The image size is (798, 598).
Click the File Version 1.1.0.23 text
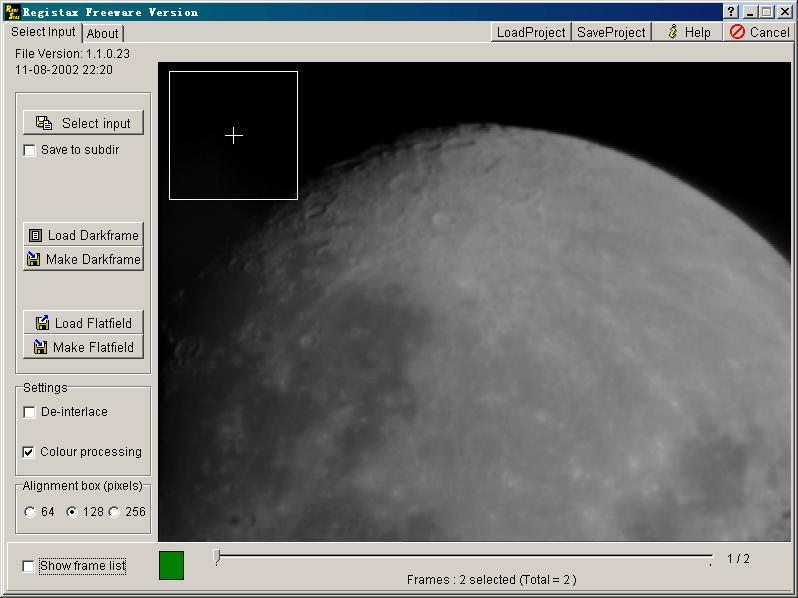[72, 53]
